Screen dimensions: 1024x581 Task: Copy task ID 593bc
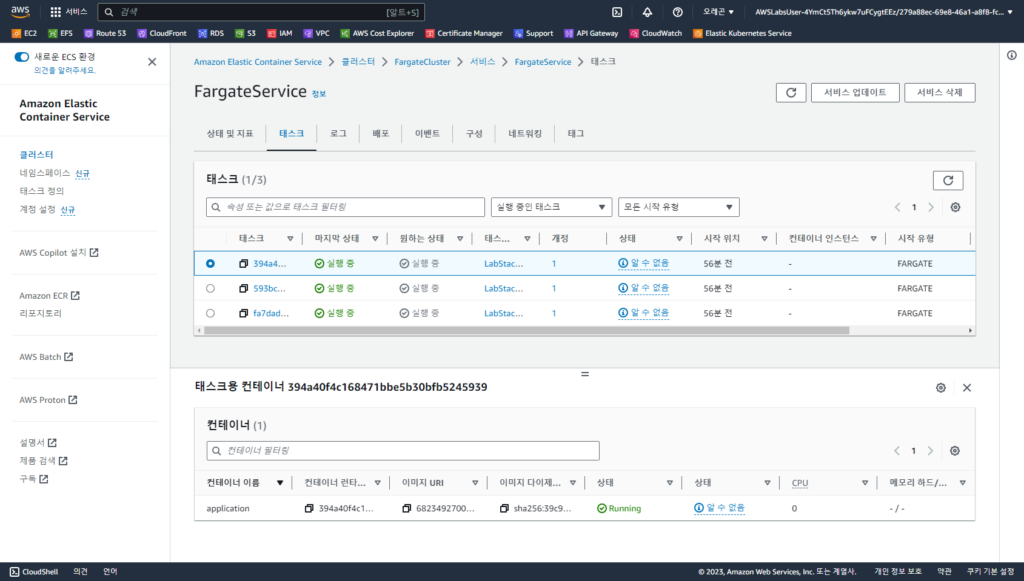(244, 289)
